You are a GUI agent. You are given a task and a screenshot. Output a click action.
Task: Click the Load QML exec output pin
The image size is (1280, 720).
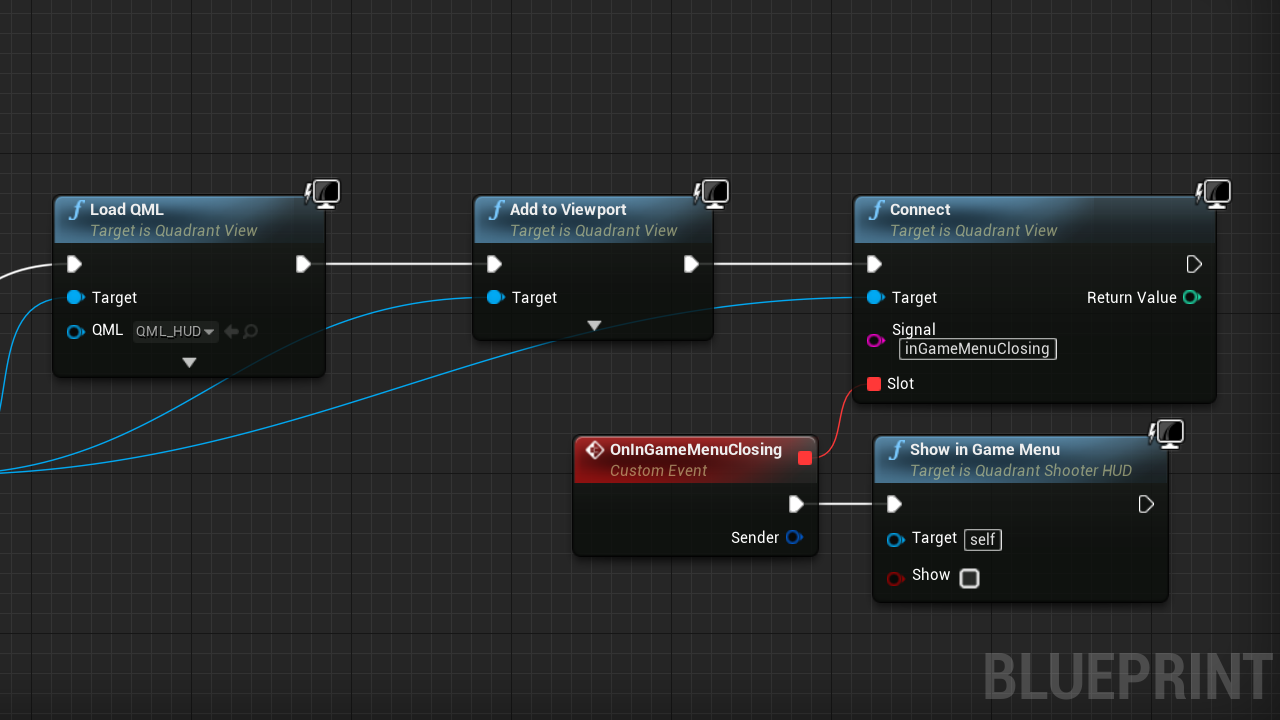click(303, 264)
